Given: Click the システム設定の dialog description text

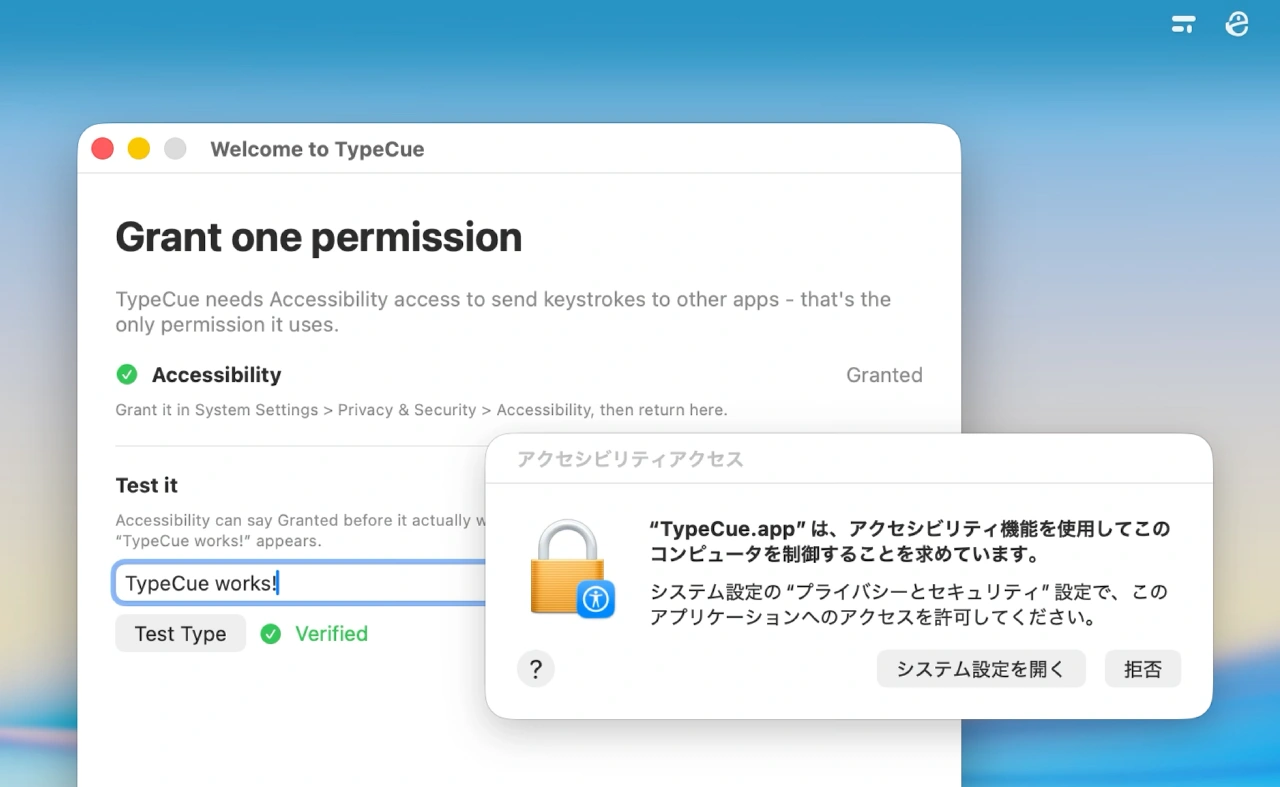Looking at the screenshot, I should [908, 604].
